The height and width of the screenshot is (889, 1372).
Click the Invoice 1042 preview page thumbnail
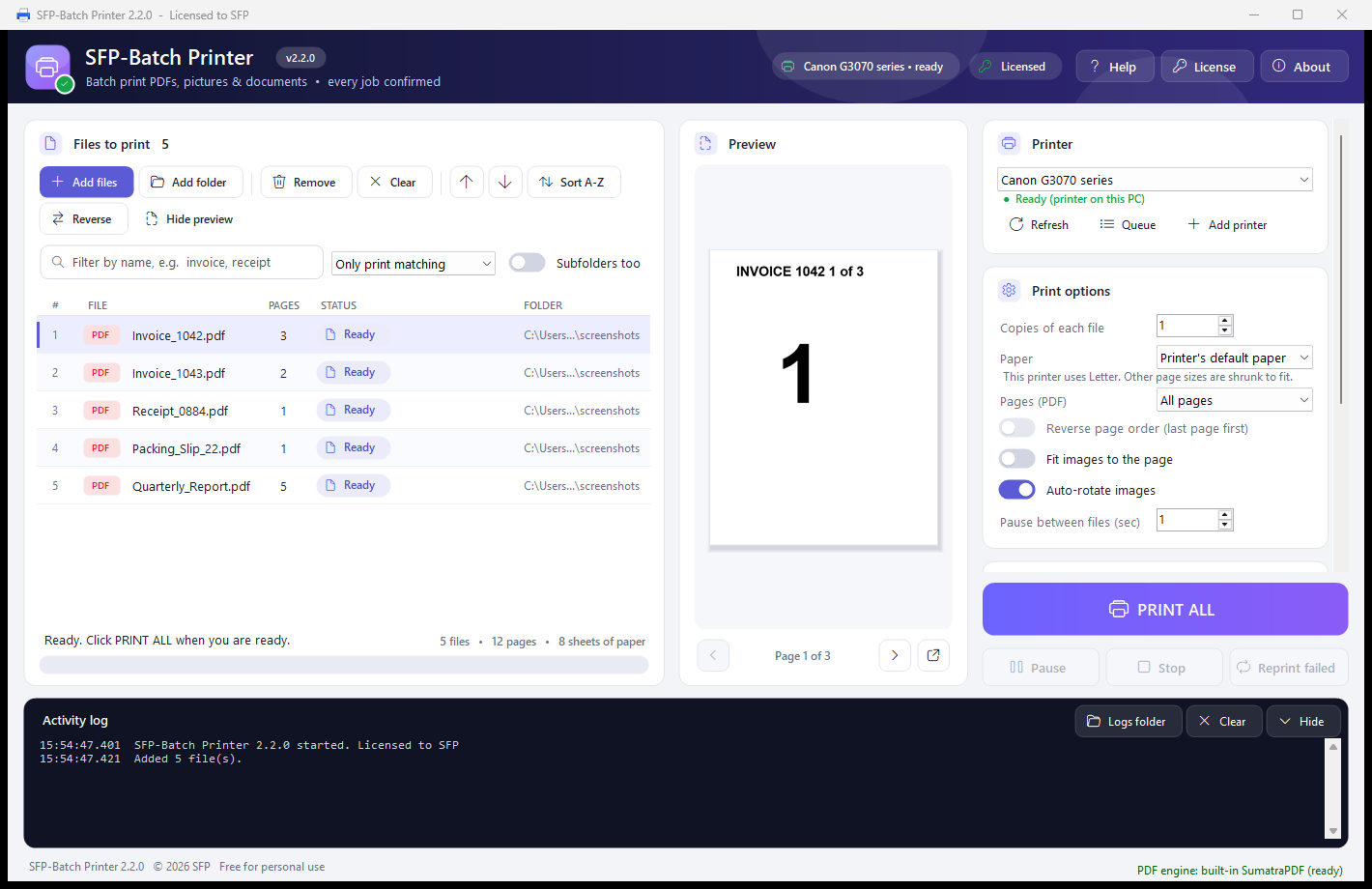tap(824, 398)
